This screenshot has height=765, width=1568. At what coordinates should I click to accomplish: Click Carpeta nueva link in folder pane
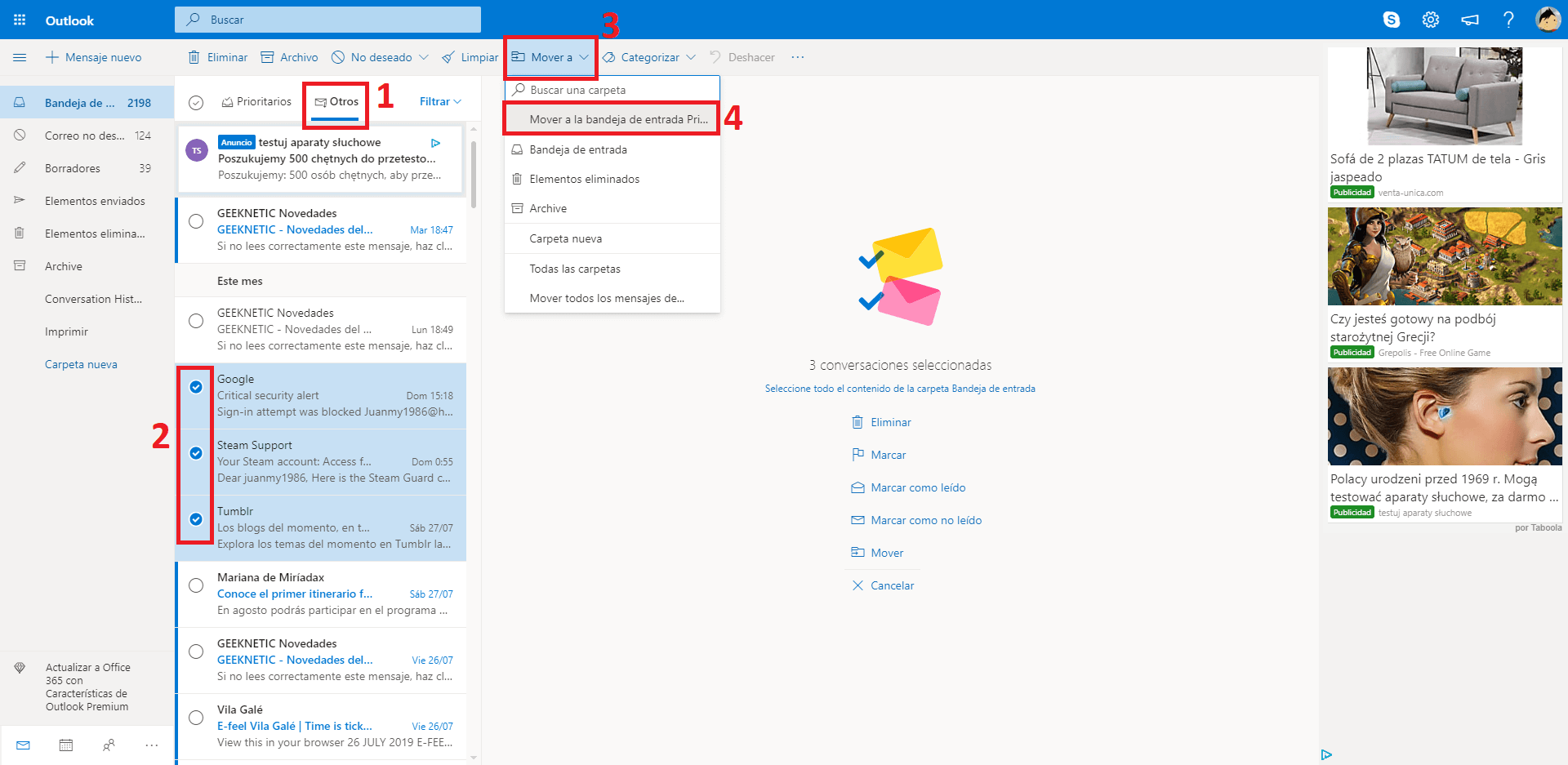(x=81, y=364)
